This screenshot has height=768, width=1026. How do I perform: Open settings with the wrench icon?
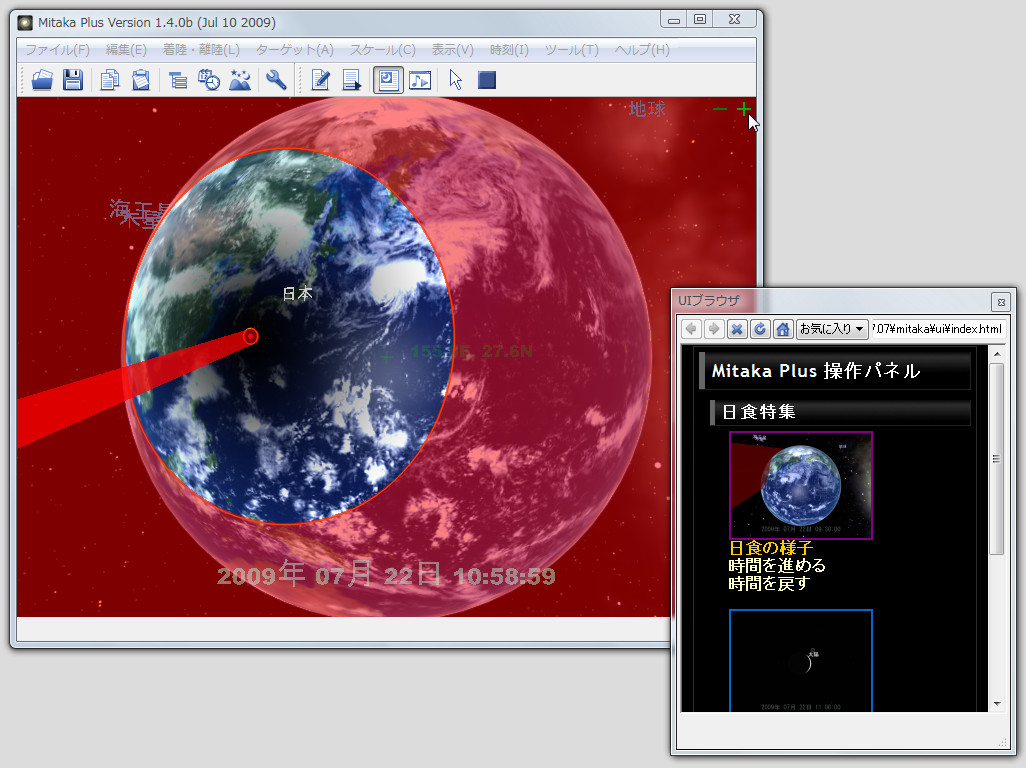click(x=277, y=80)
